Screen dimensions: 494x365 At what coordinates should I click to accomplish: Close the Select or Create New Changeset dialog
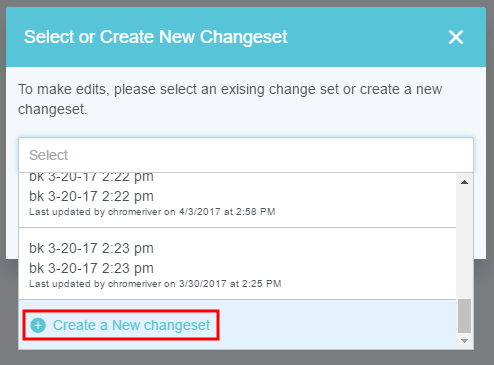coord(456,37)
